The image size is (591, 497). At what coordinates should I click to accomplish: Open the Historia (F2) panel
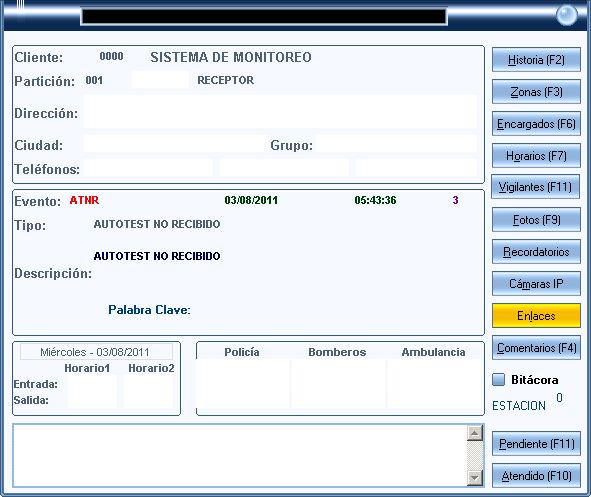(536, 60)
